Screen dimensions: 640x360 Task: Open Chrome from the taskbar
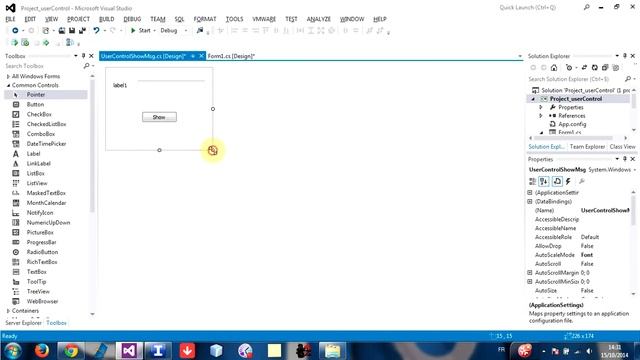(71, 351)
